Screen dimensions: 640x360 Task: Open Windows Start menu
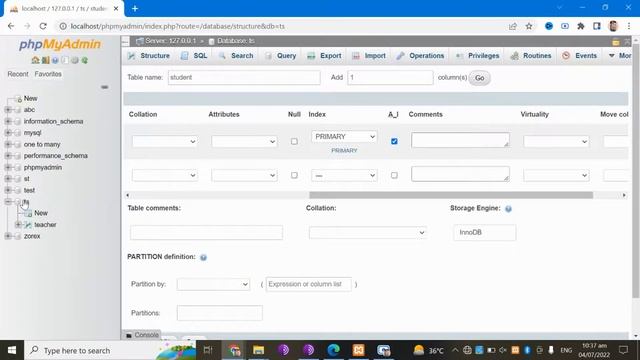click(12, 350)
